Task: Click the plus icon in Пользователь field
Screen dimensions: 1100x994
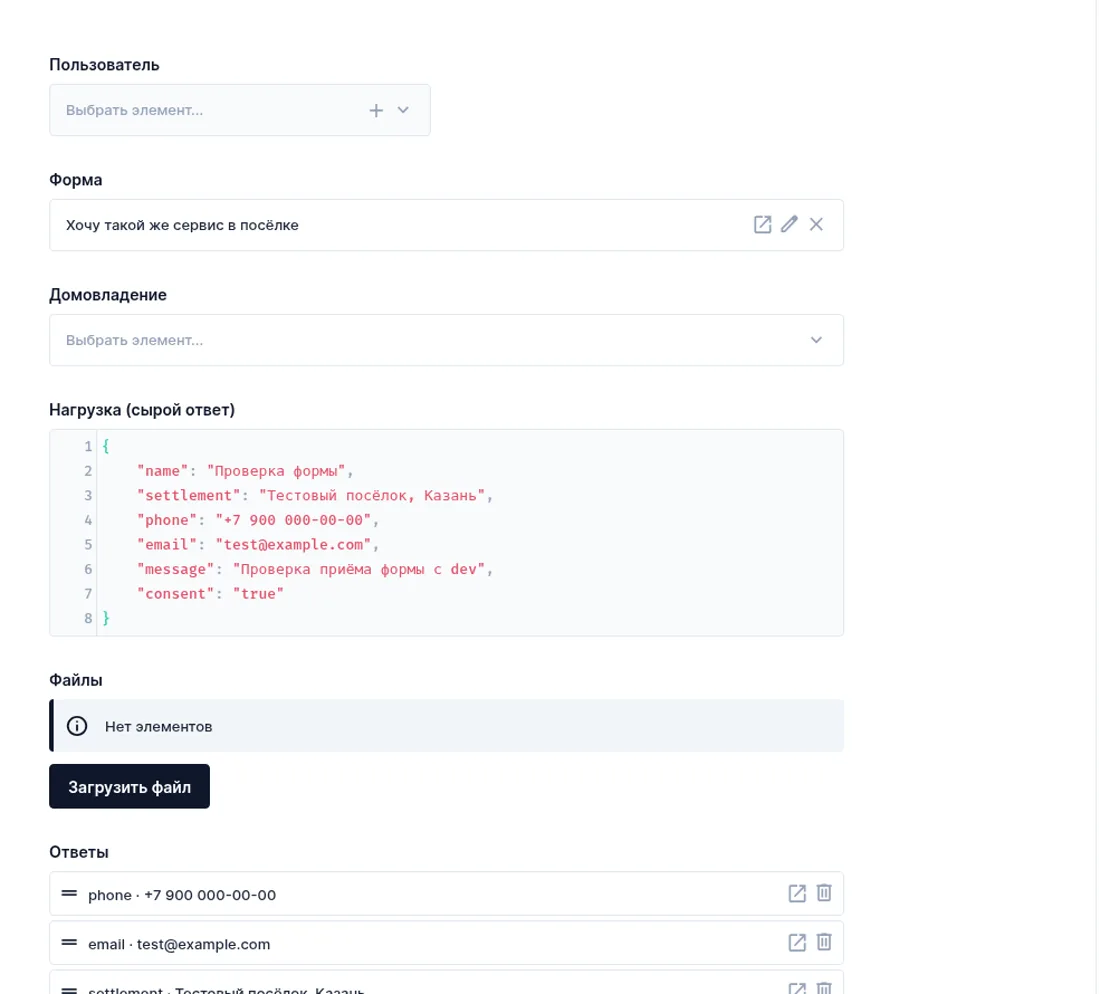Action: [376, 110]
